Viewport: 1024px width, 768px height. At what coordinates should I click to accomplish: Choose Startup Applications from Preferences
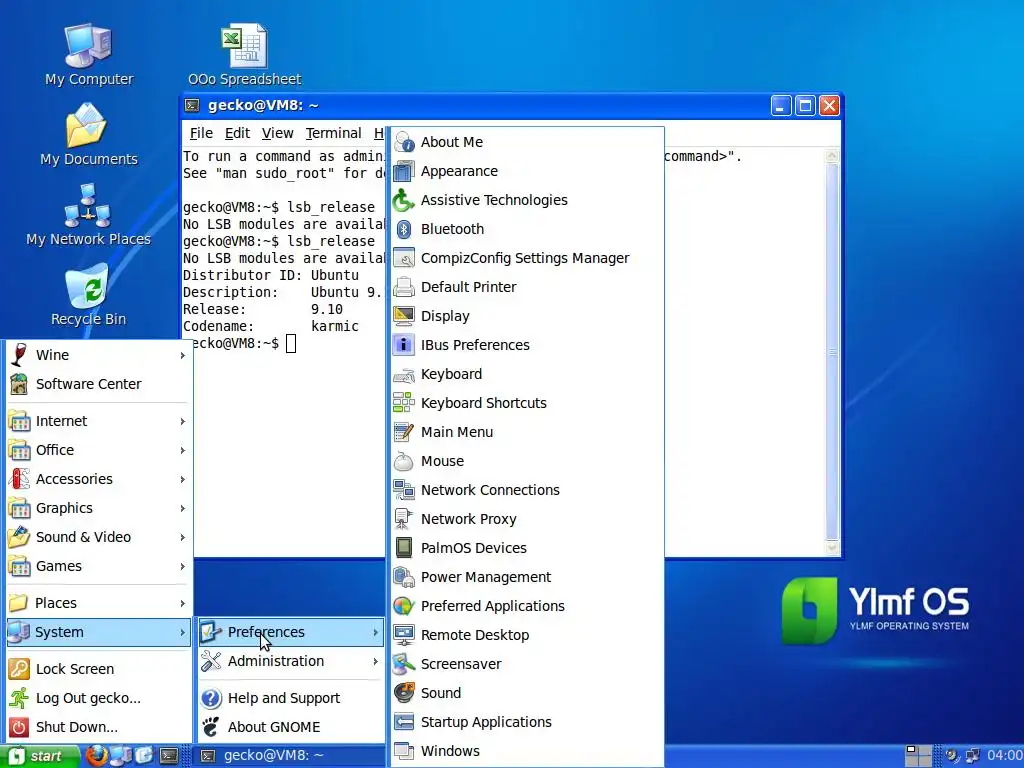coord(528,722)
